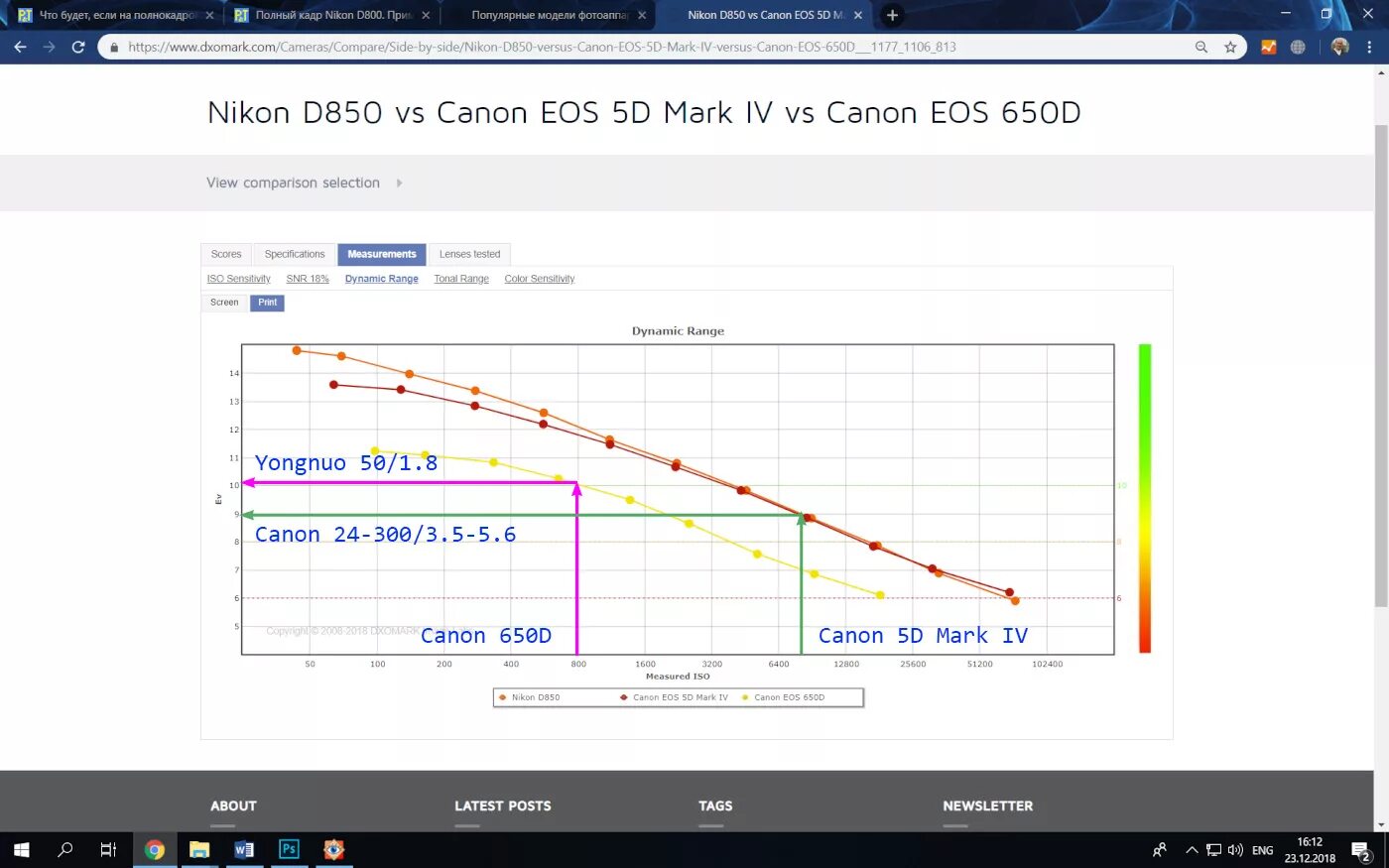Switch to 'Популярные модели фотоаппар' tab
Viewport: 1389px width, 868px height.
[549, 15]
